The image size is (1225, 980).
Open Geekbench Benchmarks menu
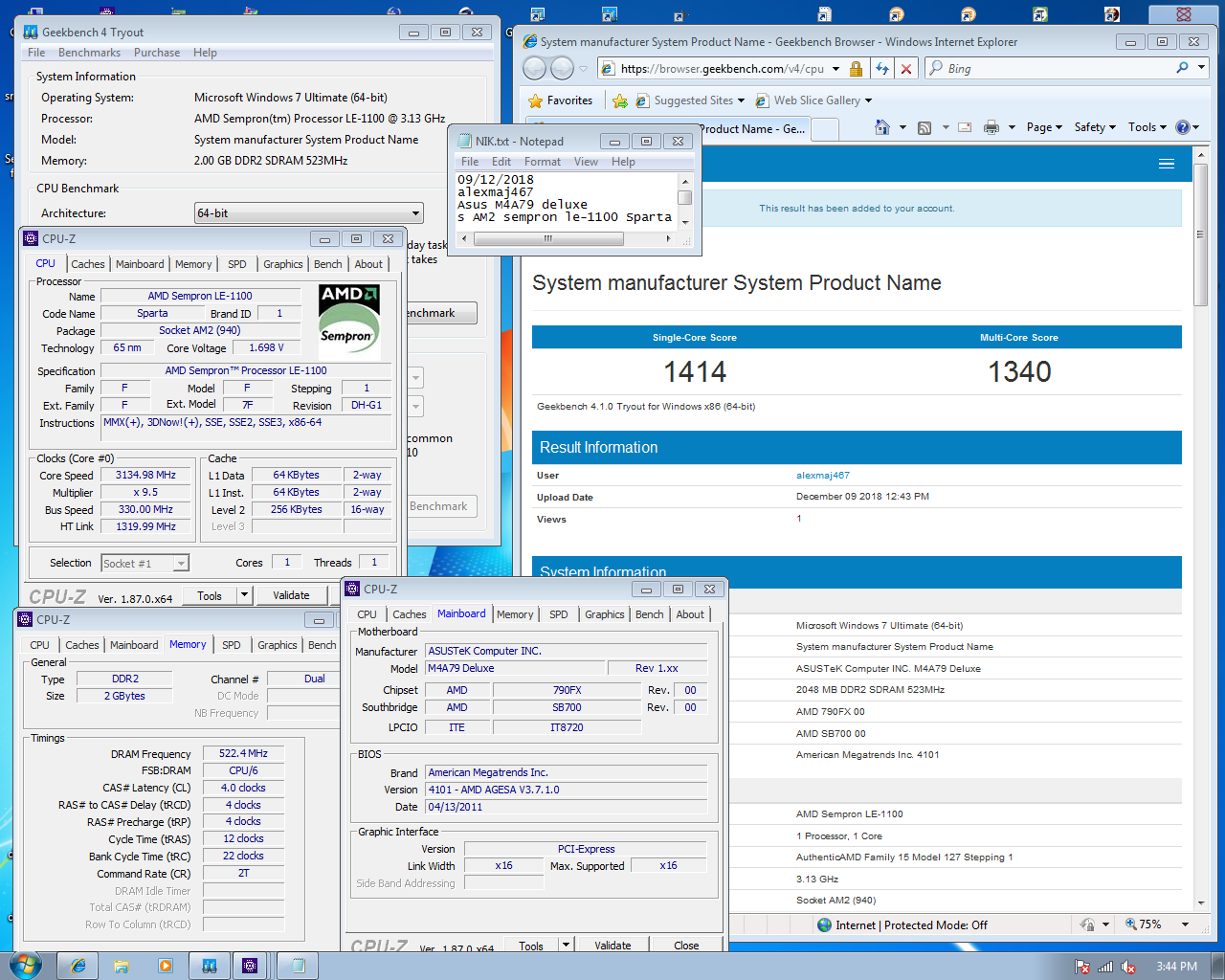(89, 53)
